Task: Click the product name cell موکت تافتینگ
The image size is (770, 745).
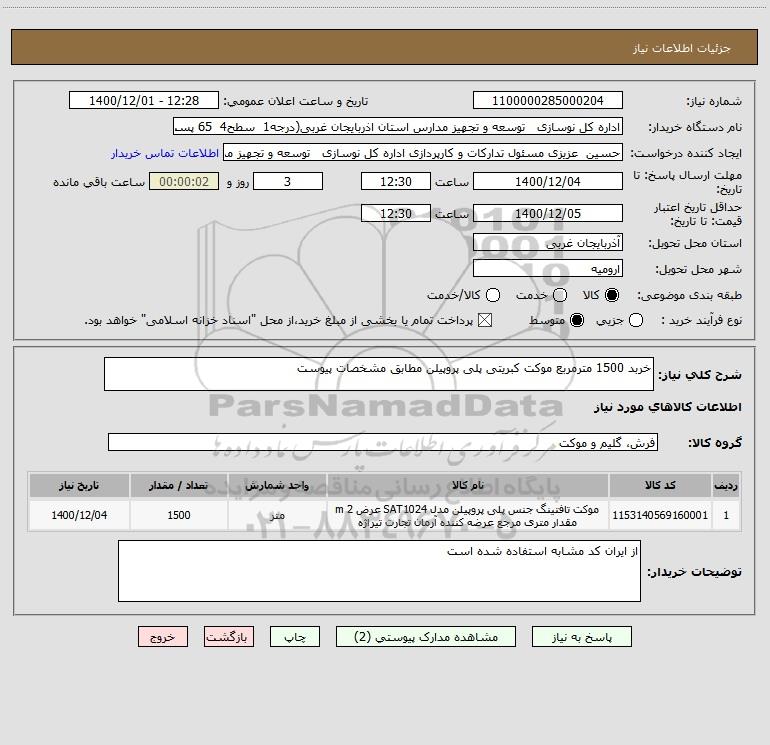Action: [468, 515]
